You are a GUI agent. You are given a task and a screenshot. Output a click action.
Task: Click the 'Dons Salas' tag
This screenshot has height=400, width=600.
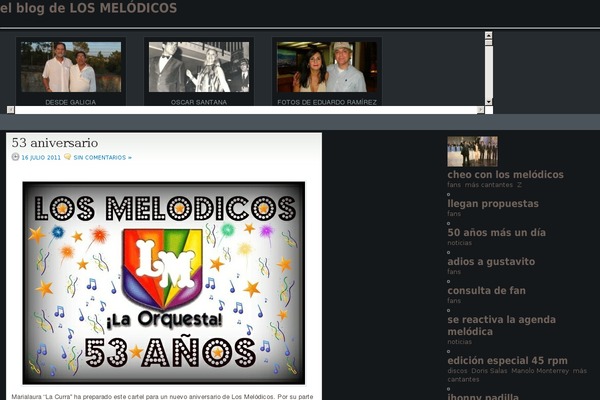click(x=489, y=371)
